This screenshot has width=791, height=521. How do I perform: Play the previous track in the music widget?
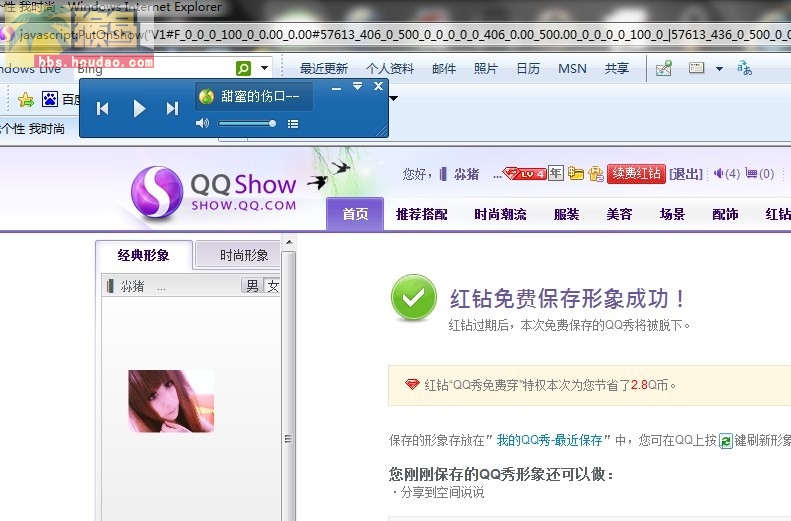point(102,108)
